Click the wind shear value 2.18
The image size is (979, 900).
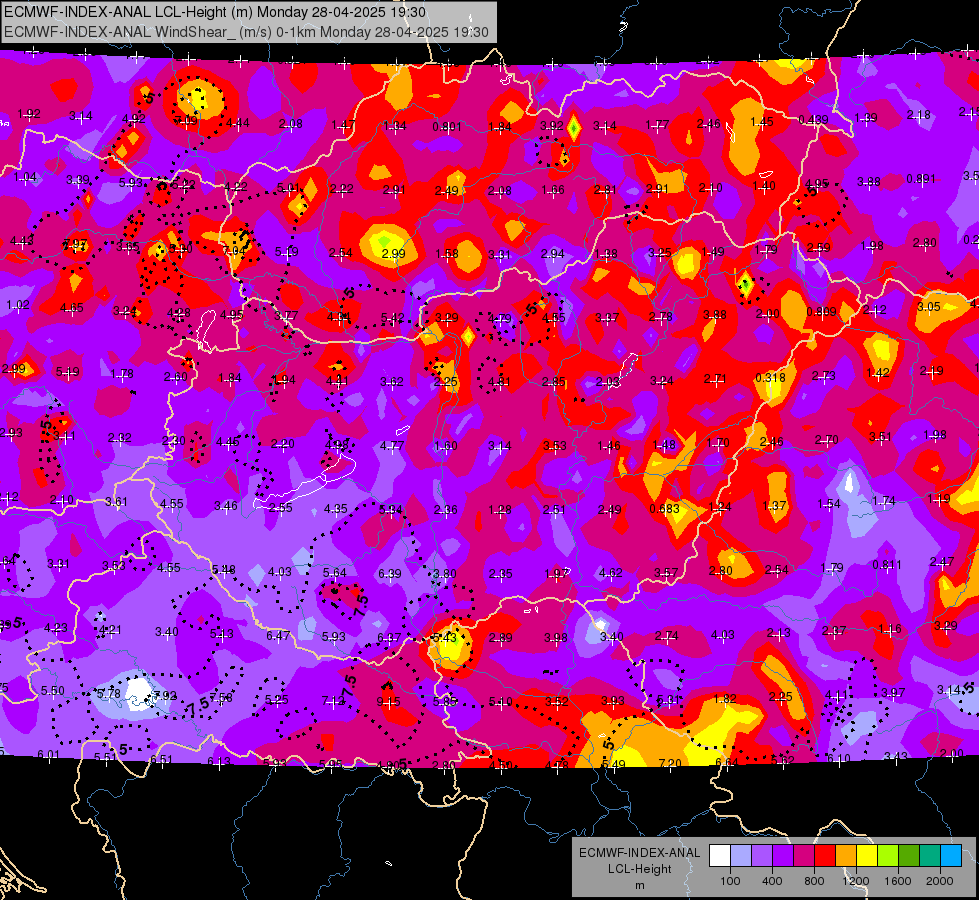tap(918, 115)
